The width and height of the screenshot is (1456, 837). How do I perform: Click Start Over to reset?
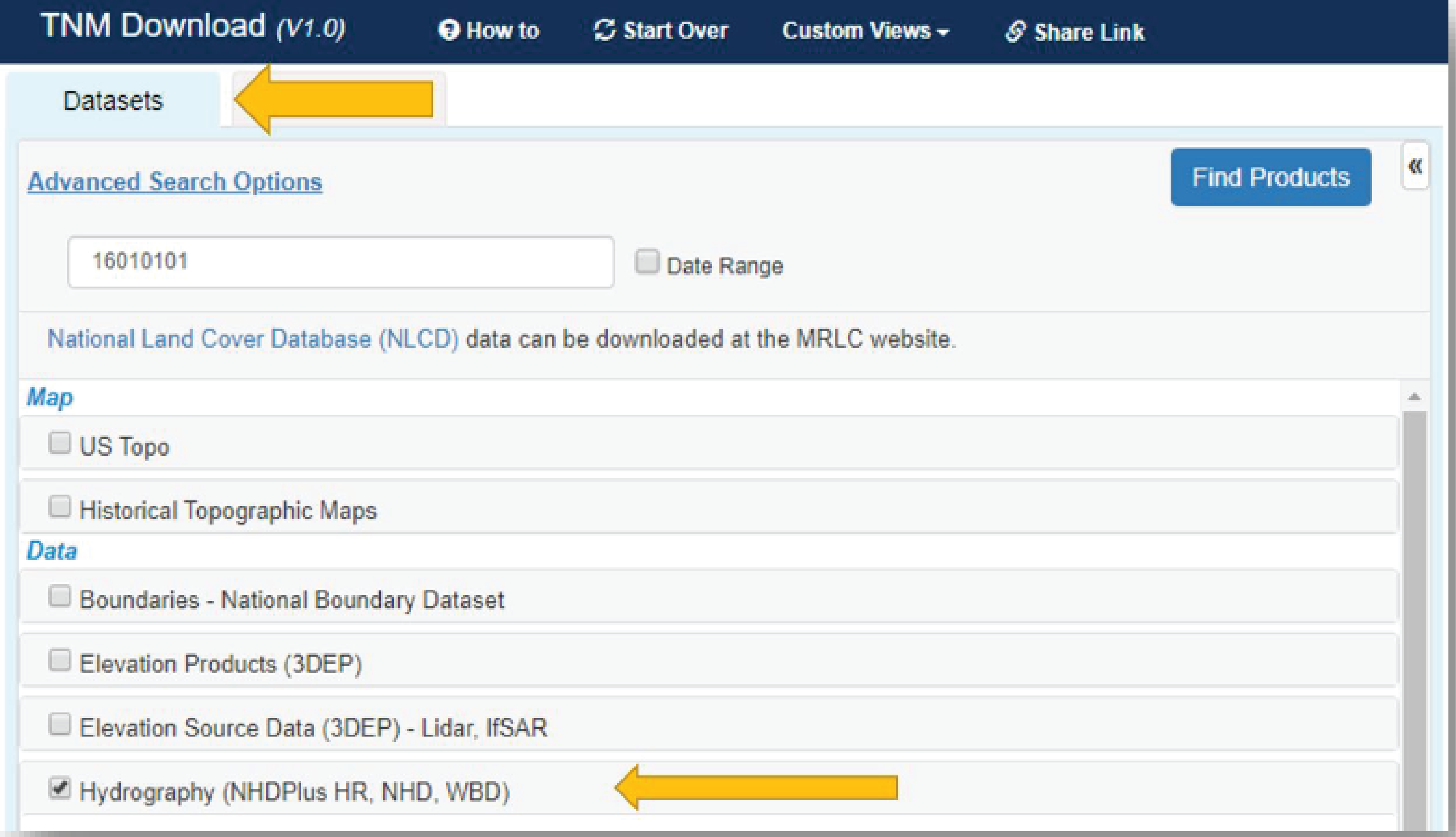tap(660, 30)
